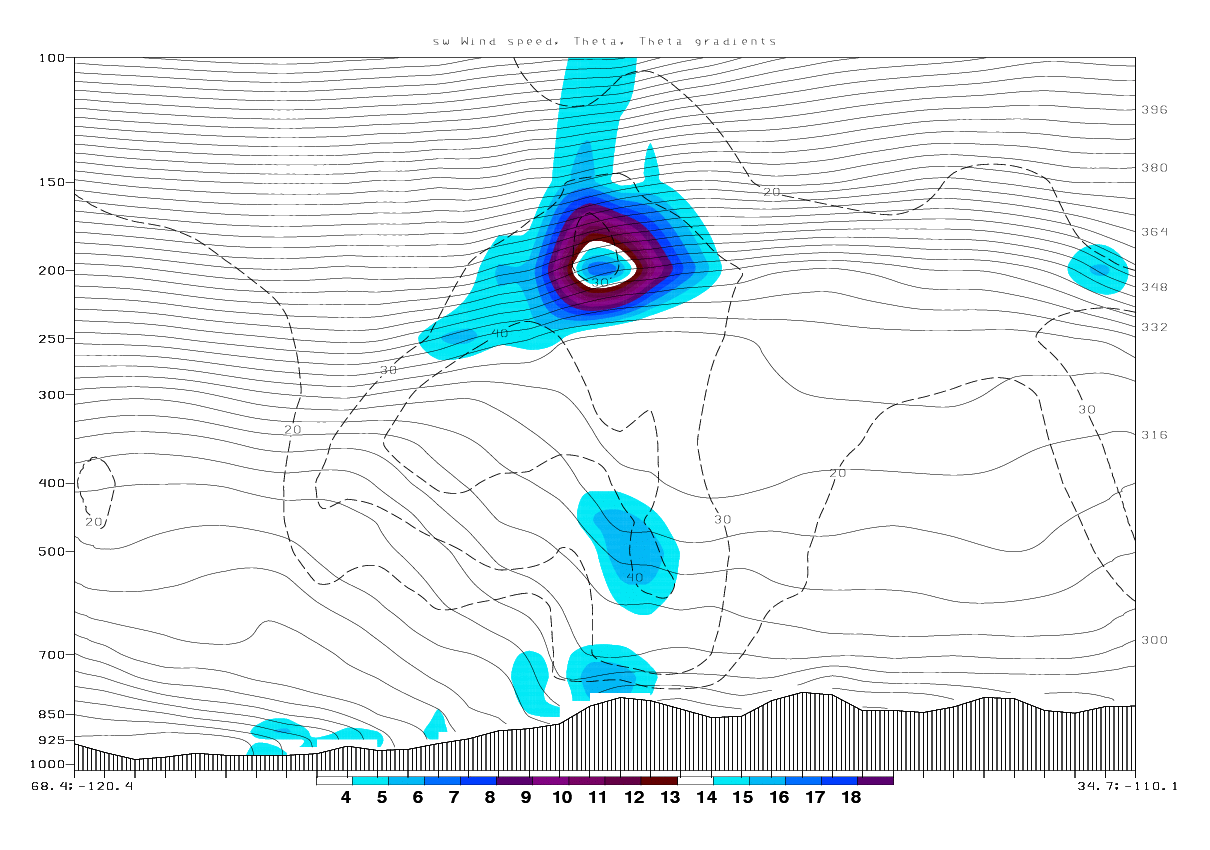The width and height of the screenshot is (1210, 850).
Task: Click the 380 theta label on right axis
Action: pyautogui.click(x=1154, y=168)
